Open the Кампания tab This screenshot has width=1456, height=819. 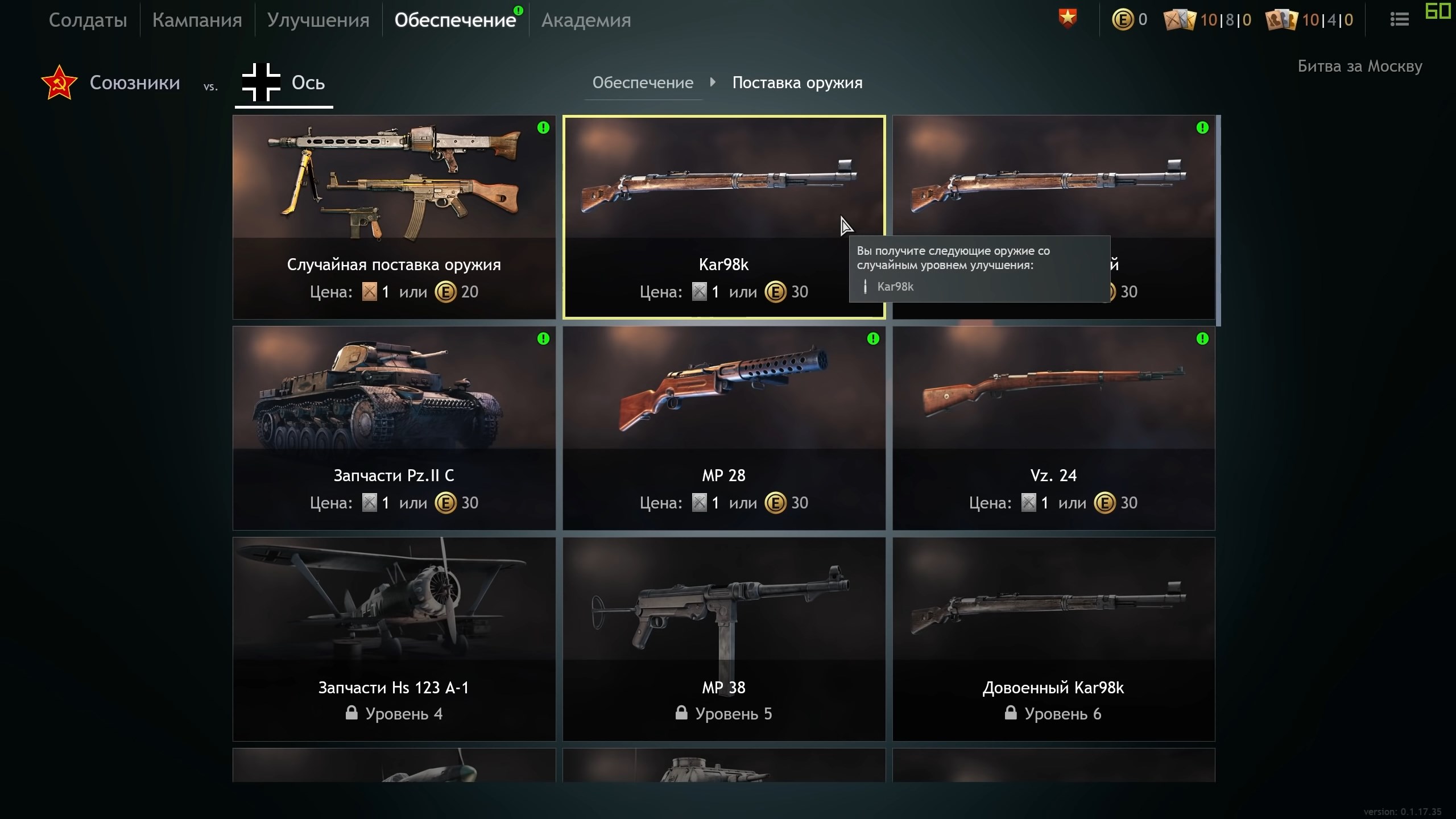click(197, 20)
